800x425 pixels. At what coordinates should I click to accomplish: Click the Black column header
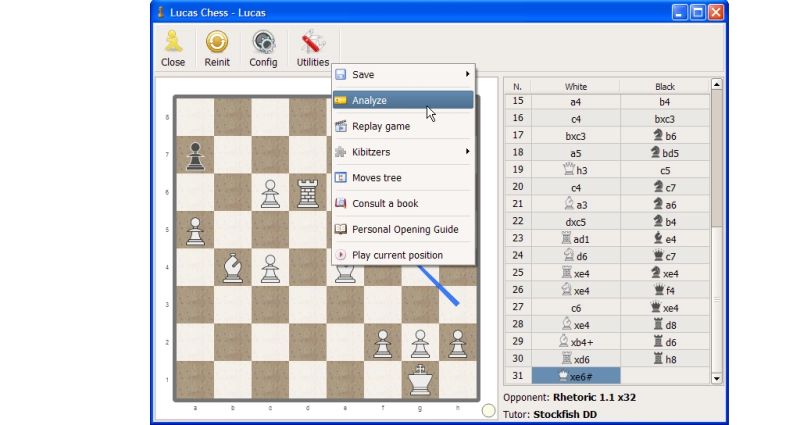(x=665, y=86)
